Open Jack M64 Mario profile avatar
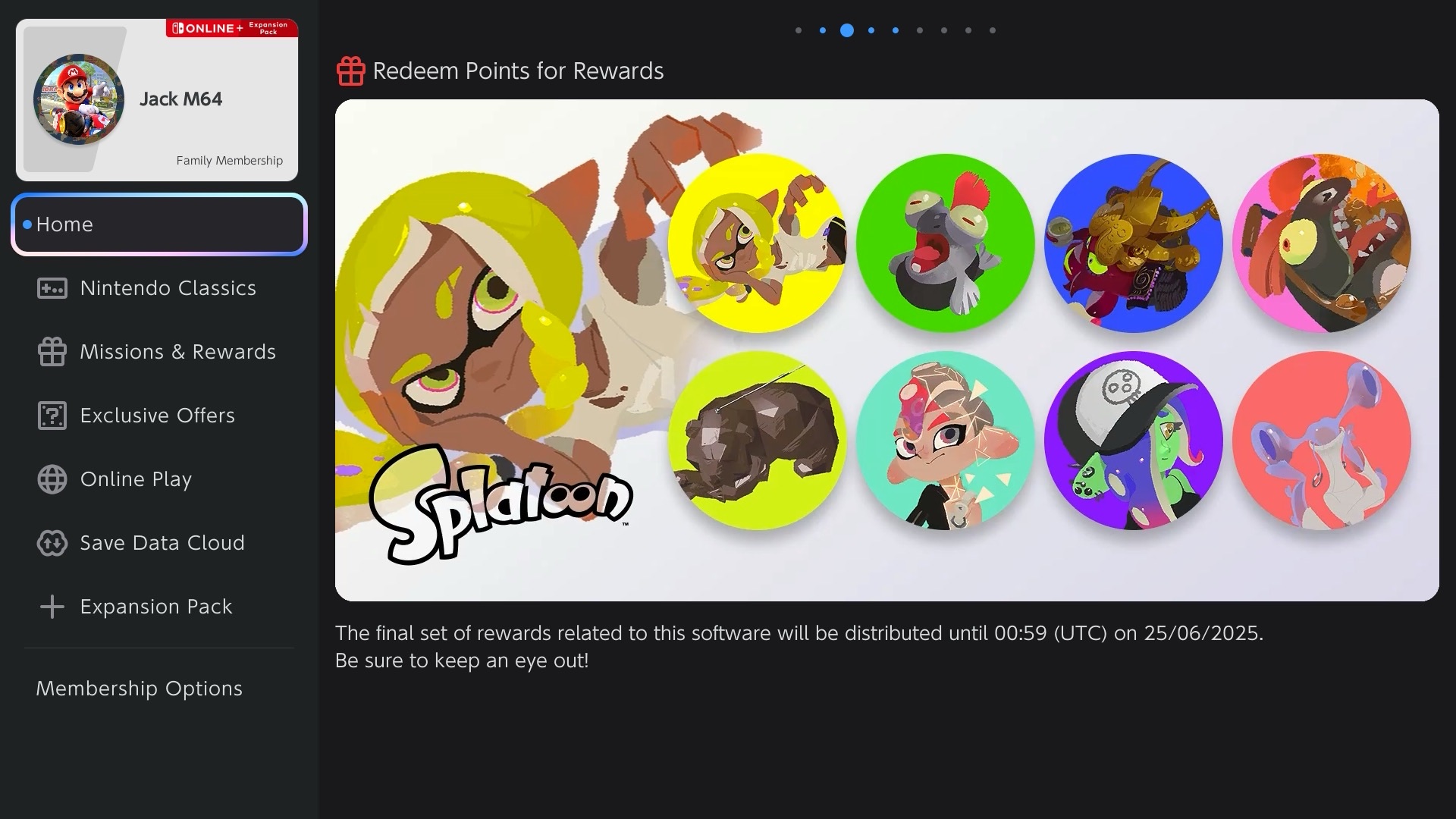Screen dimensions: 1456x819 [78, 99]
